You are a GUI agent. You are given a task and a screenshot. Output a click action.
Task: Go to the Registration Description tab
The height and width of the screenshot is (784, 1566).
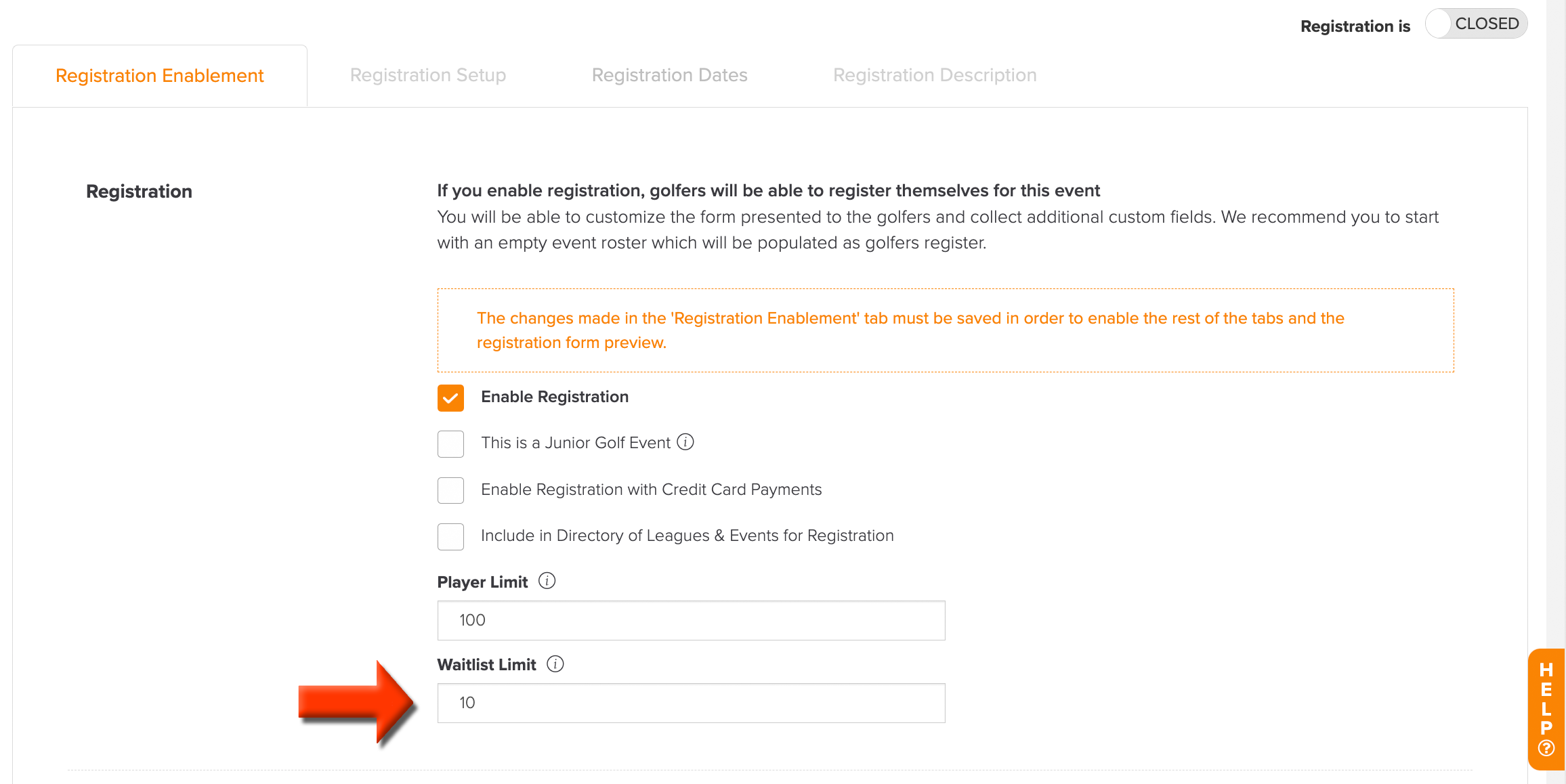(935, 75)
